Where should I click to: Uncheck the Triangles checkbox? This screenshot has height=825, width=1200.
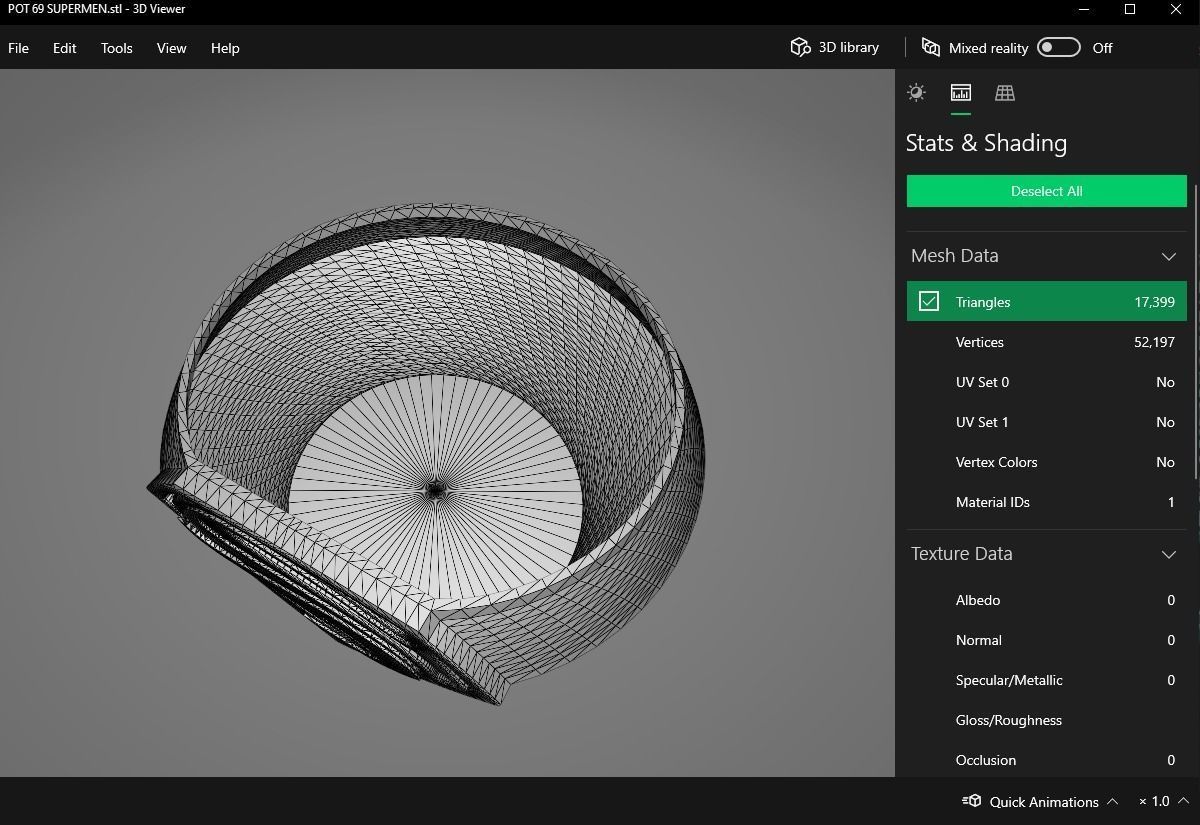click(929, 301)
